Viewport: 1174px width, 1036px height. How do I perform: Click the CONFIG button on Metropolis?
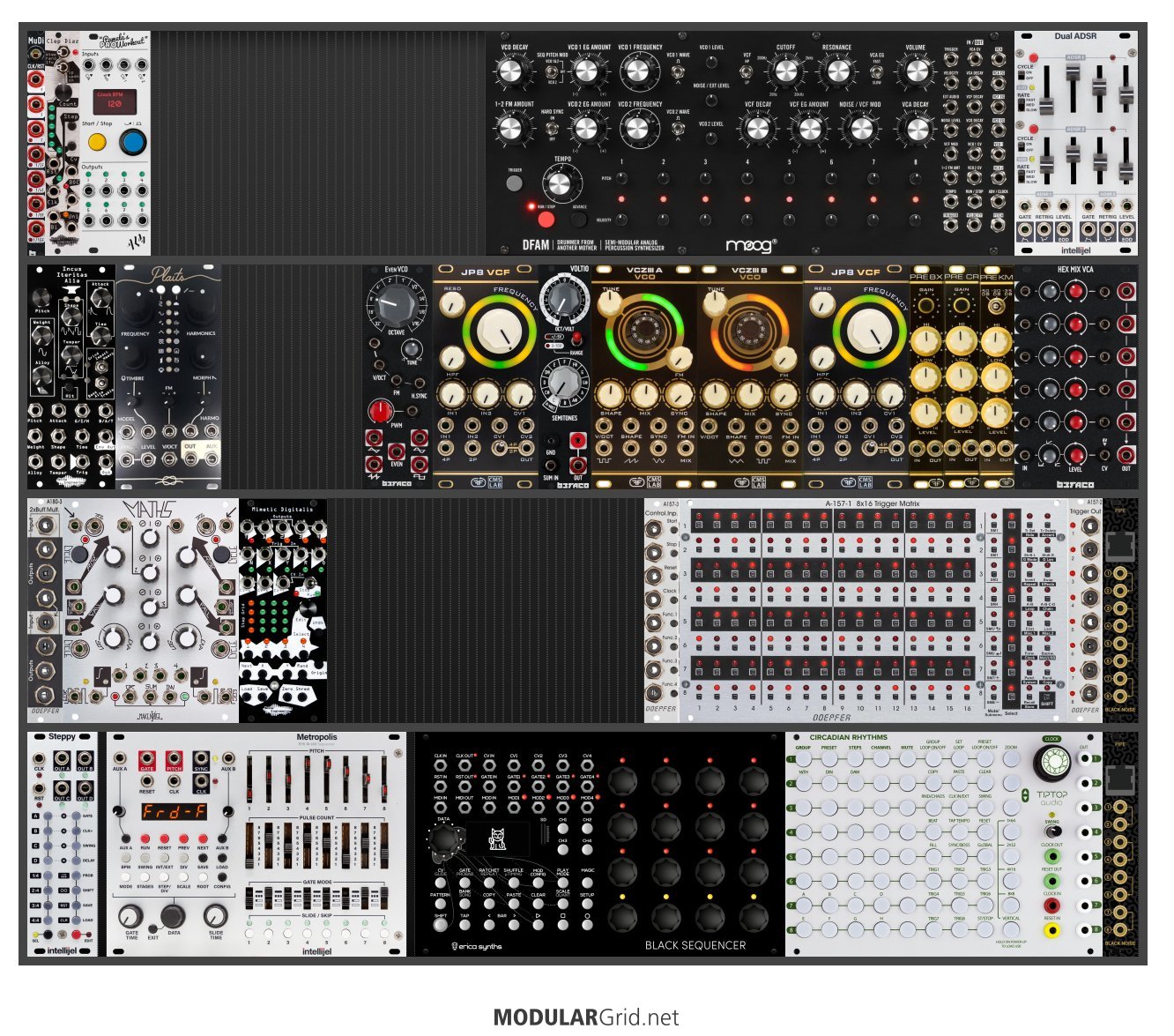222,877
